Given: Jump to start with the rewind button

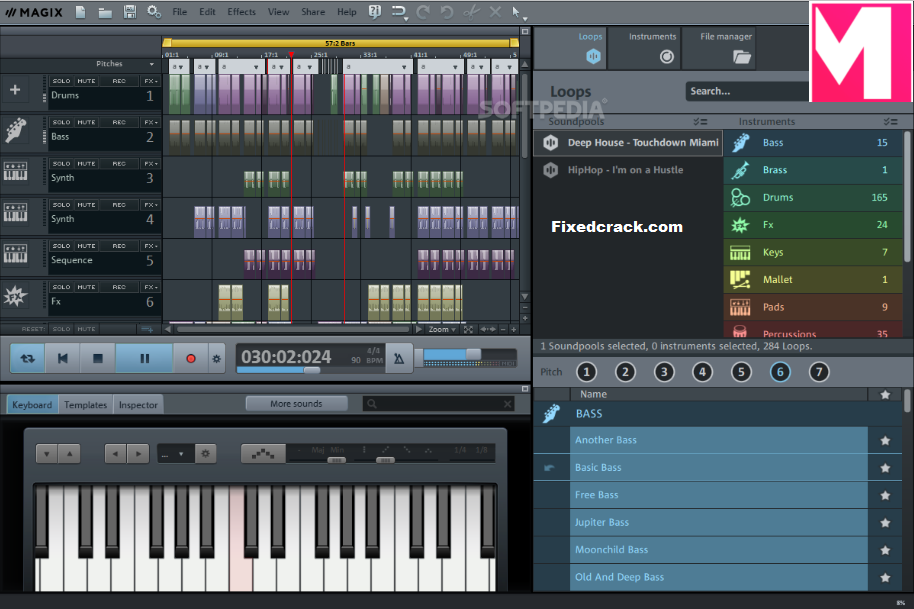Looking at the screenshot, I should (x=62, y=358).
